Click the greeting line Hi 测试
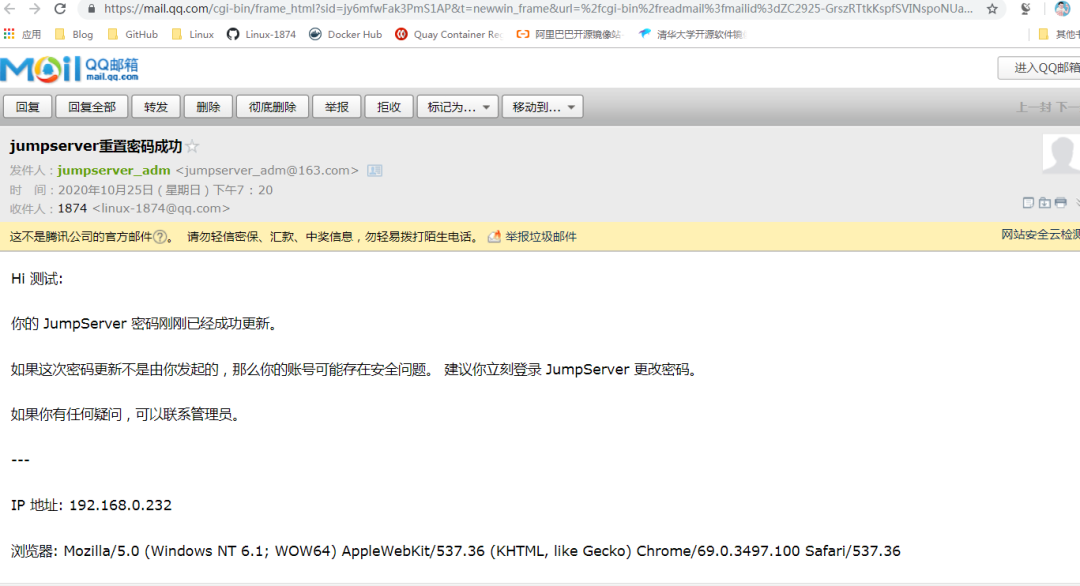 [x=37, y=279]
